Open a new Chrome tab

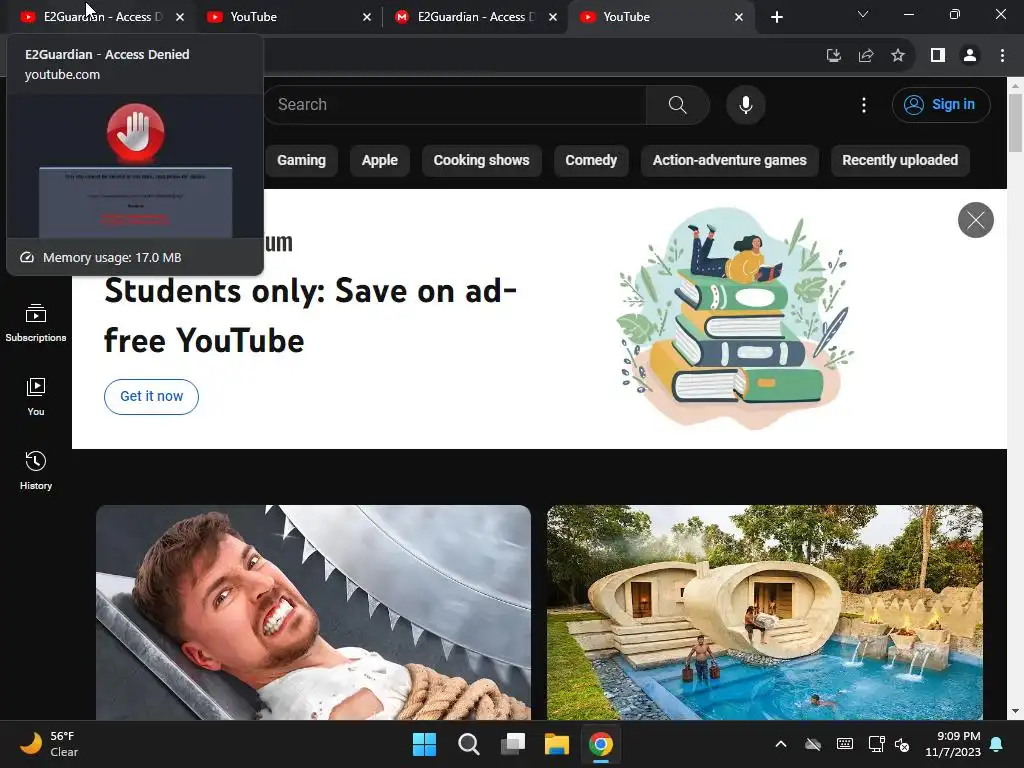(776, 17)
